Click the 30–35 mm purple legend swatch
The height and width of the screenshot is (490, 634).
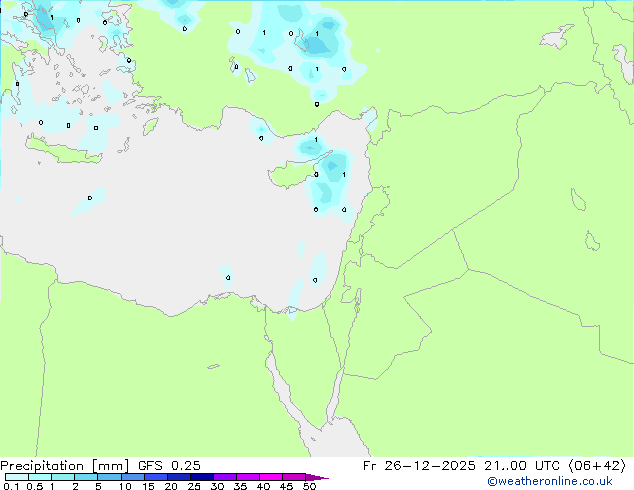(225, 477)
